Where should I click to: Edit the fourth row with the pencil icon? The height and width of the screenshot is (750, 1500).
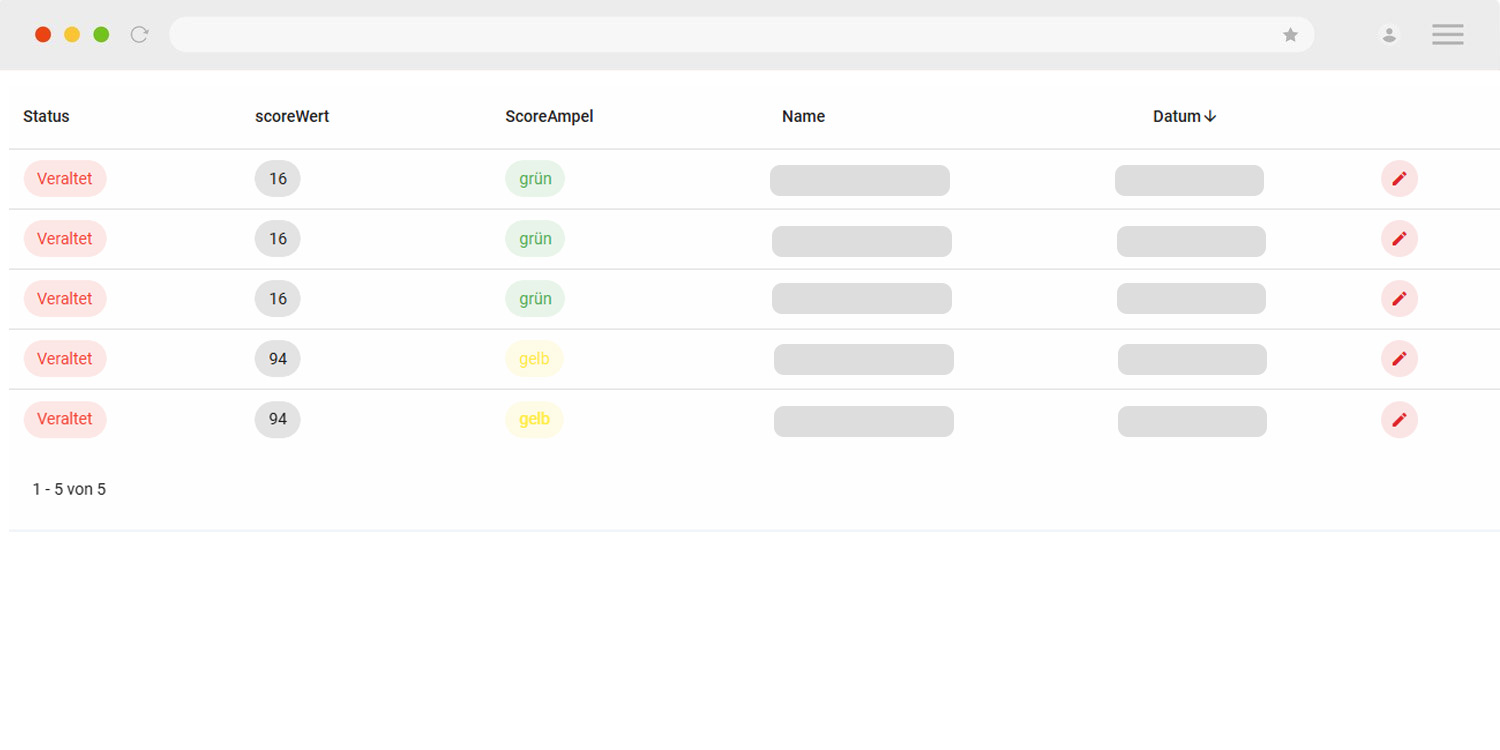[x=1399, y=359]
